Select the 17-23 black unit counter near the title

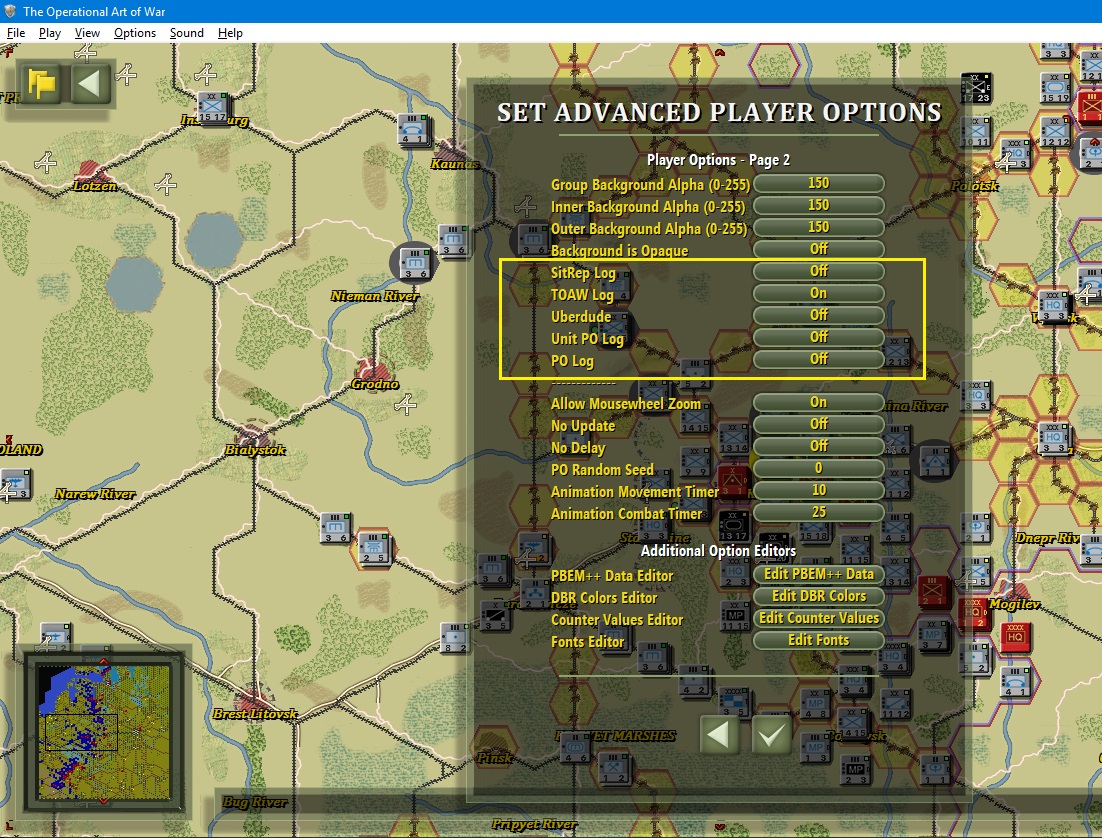click(x=976, y=88)
